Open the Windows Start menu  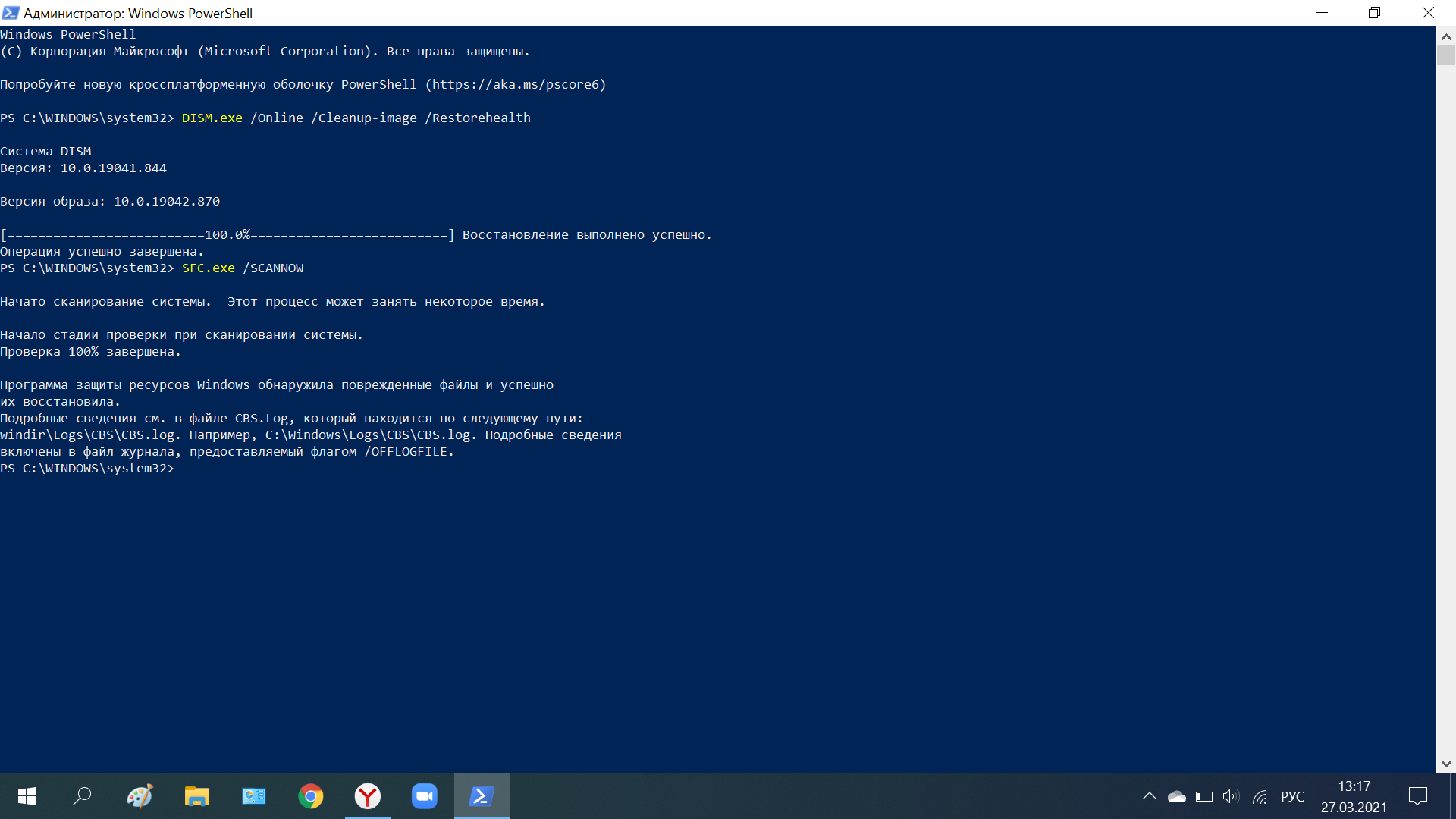pos(27,796)
